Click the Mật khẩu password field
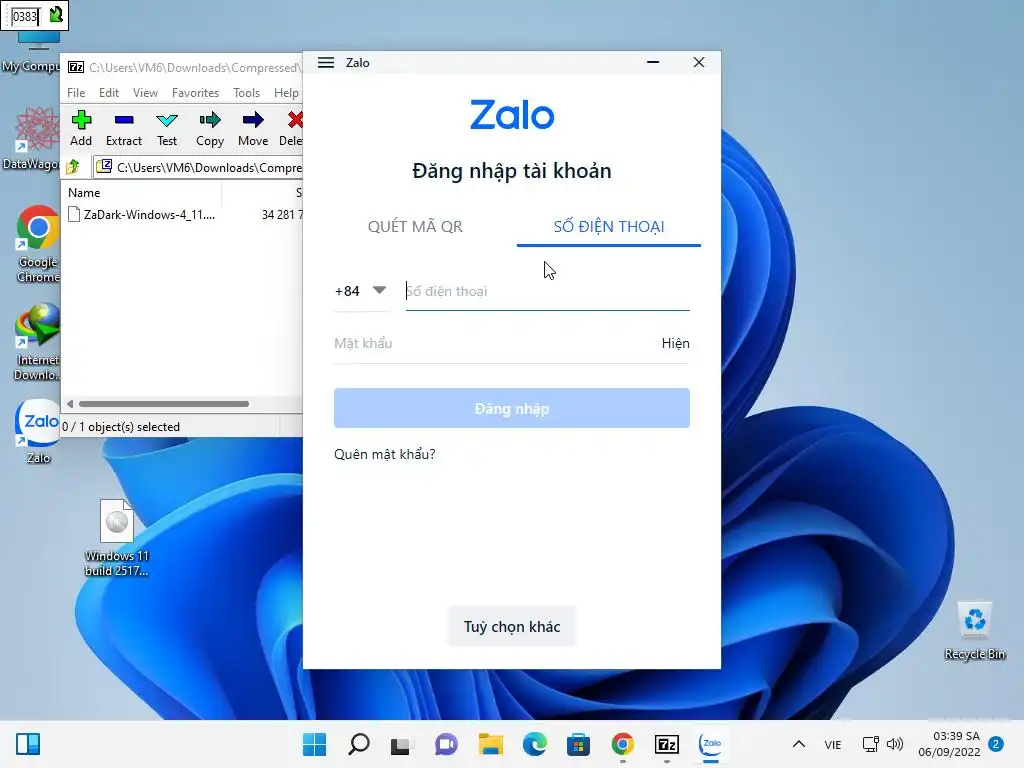Image resolution: width=1024 pixels, height=768 pixels. (496, 344)
